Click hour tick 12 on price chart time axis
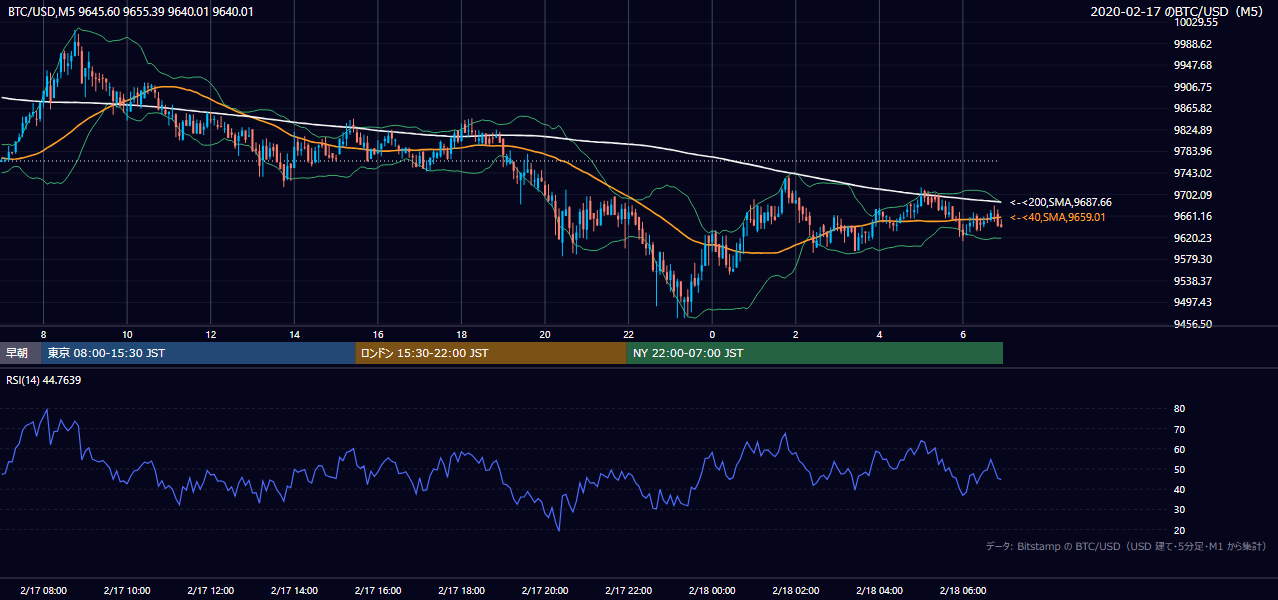This screenshot has height=600, width=1278. (211, 334)
